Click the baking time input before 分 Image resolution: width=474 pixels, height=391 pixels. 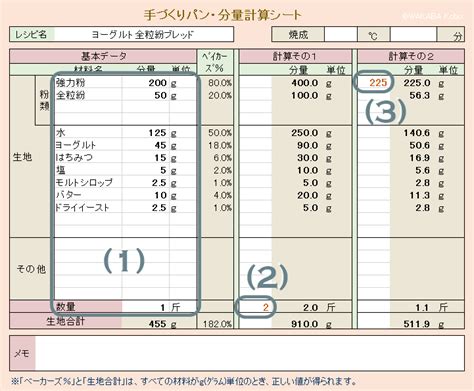pyautogui.click(x=413, y=35)
